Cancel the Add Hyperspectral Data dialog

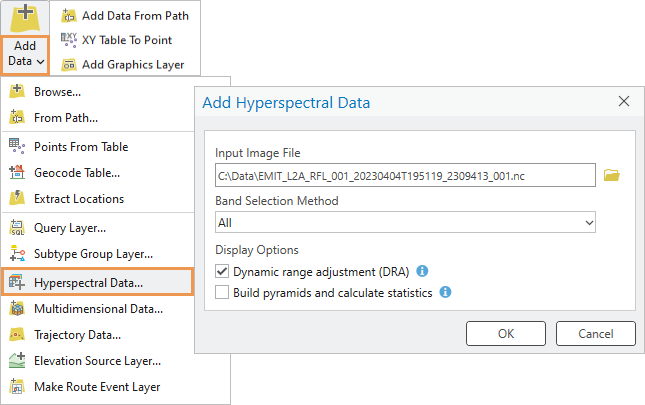(x=595, y=333)
